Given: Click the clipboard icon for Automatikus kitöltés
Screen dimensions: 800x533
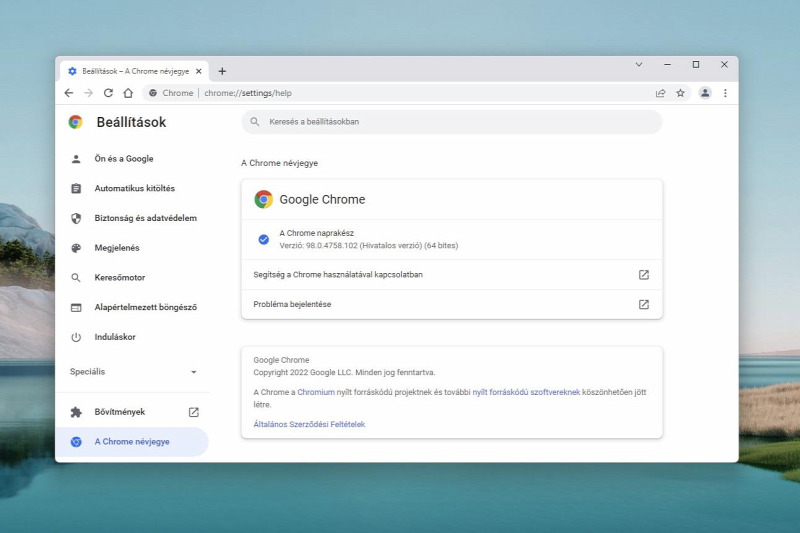Looking at the screenshot, I should pos(76,188).
